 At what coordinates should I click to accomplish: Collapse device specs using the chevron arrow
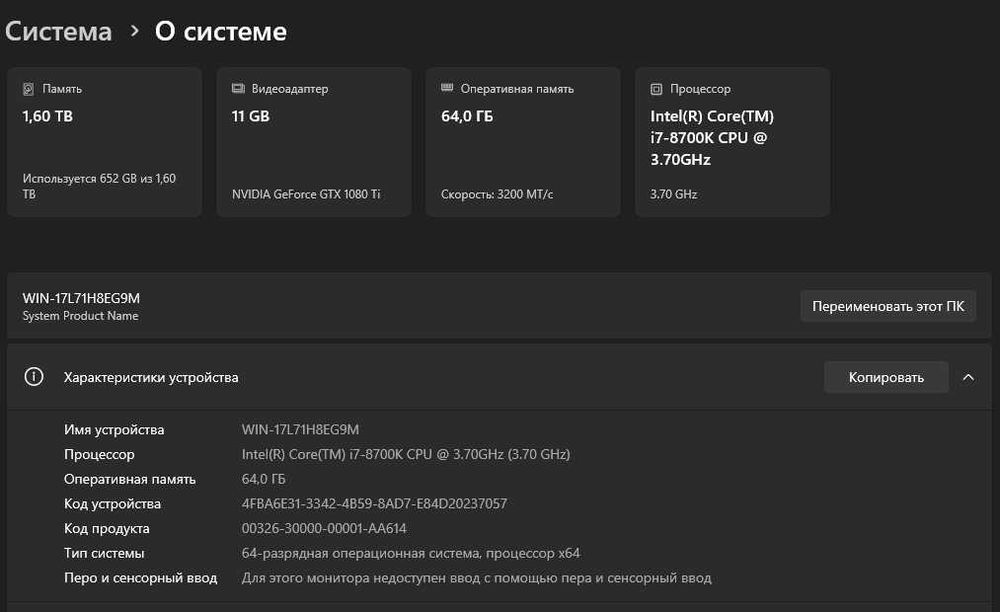[x=968, y=377]
